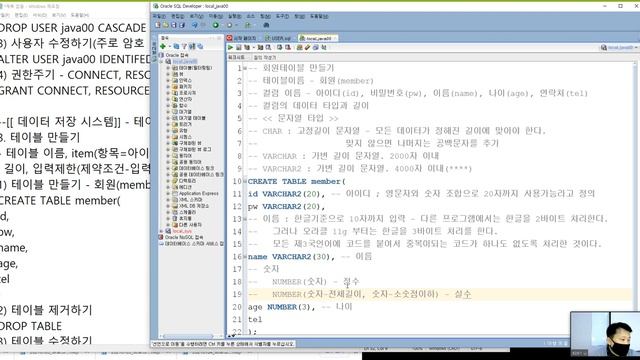This screenshot has height=360, width=640.
Task: Collapse the fold marker at line 13
Action: tap(245, 219)
